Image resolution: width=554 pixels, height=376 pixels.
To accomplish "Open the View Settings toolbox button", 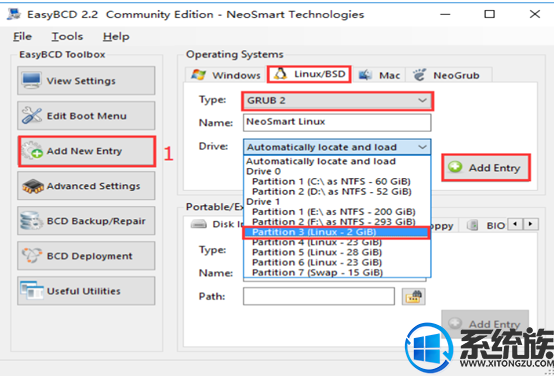I will point(86,81).
